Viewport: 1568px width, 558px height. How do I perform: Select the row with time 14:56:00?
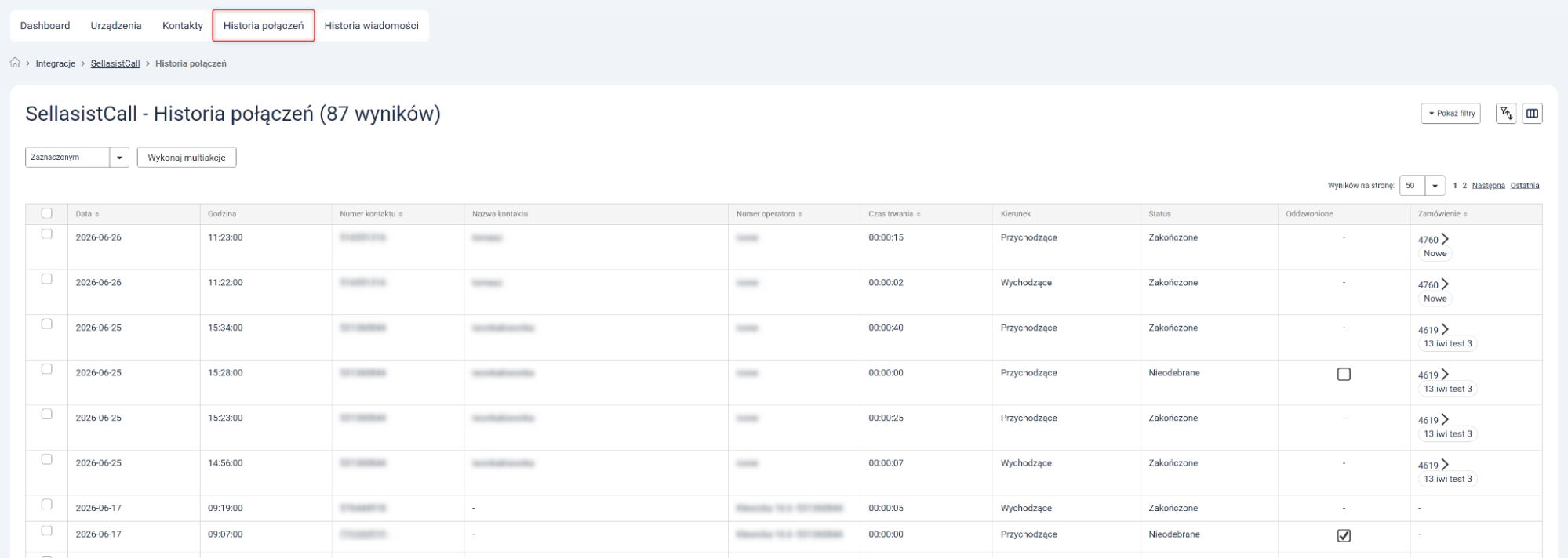[47, 459]
